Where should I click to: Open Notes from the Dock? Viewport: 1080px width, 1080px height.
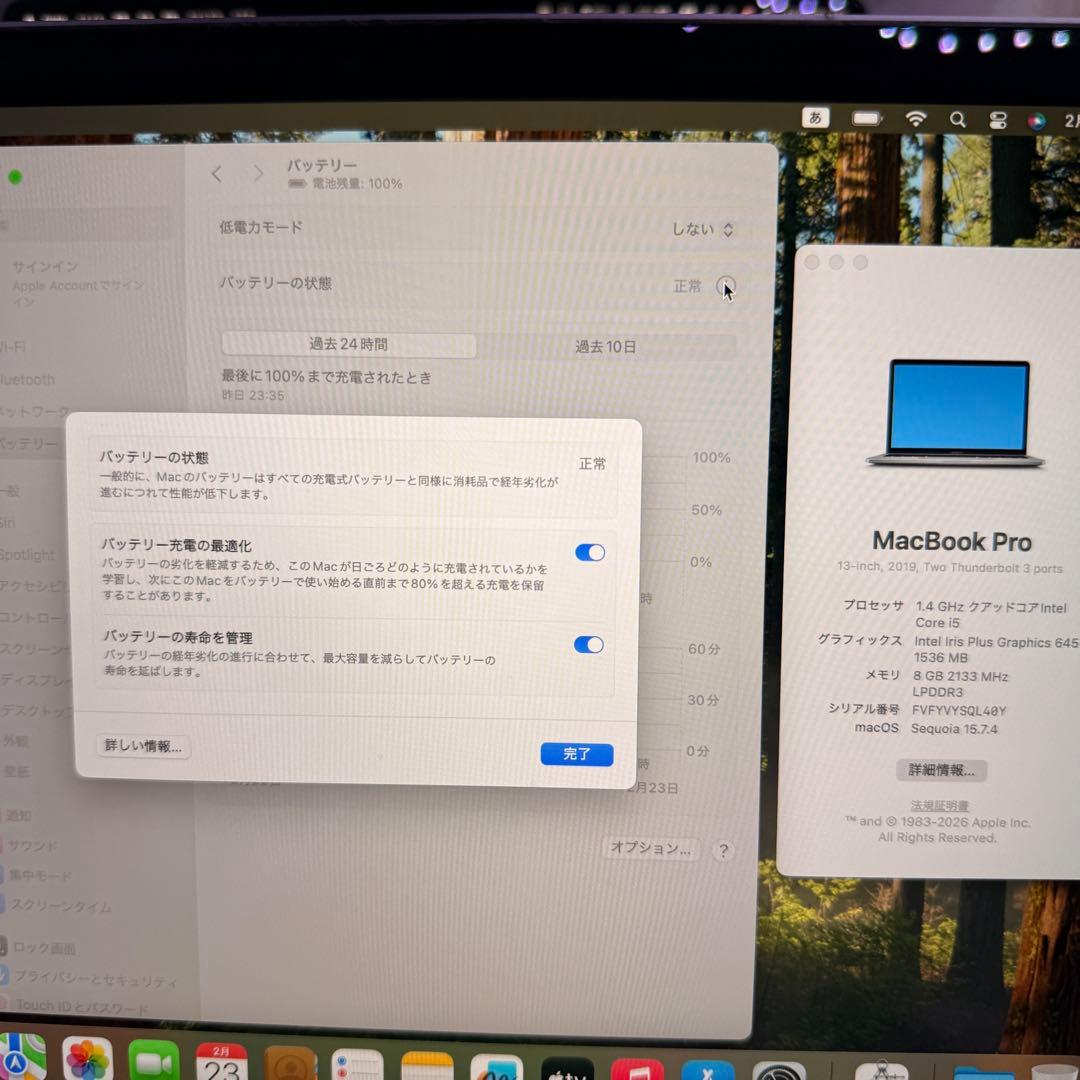[x=427, y=1066]
